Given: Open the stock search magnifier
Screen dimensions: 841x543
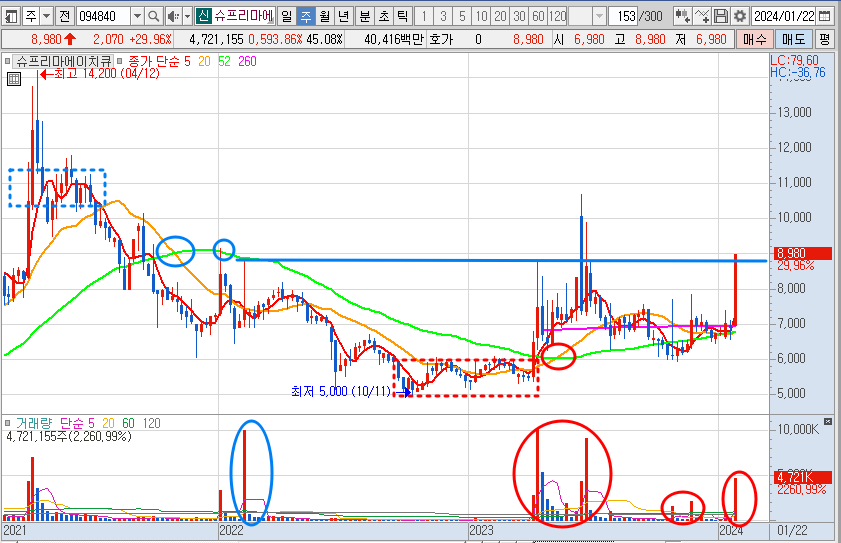Looking at the screenshot, I should pyautogui.click(x=153, y=17).
